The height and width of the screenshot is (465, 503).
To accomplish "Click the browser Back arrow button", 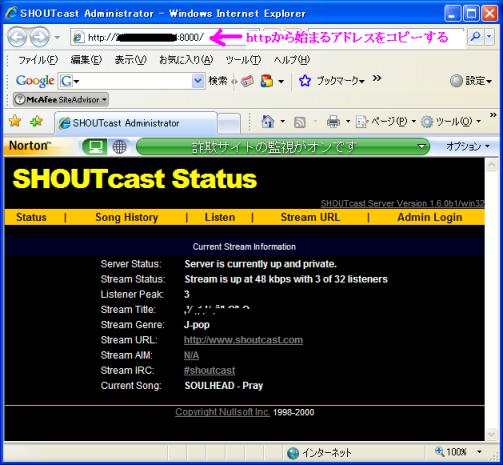I will click(17, 37).
